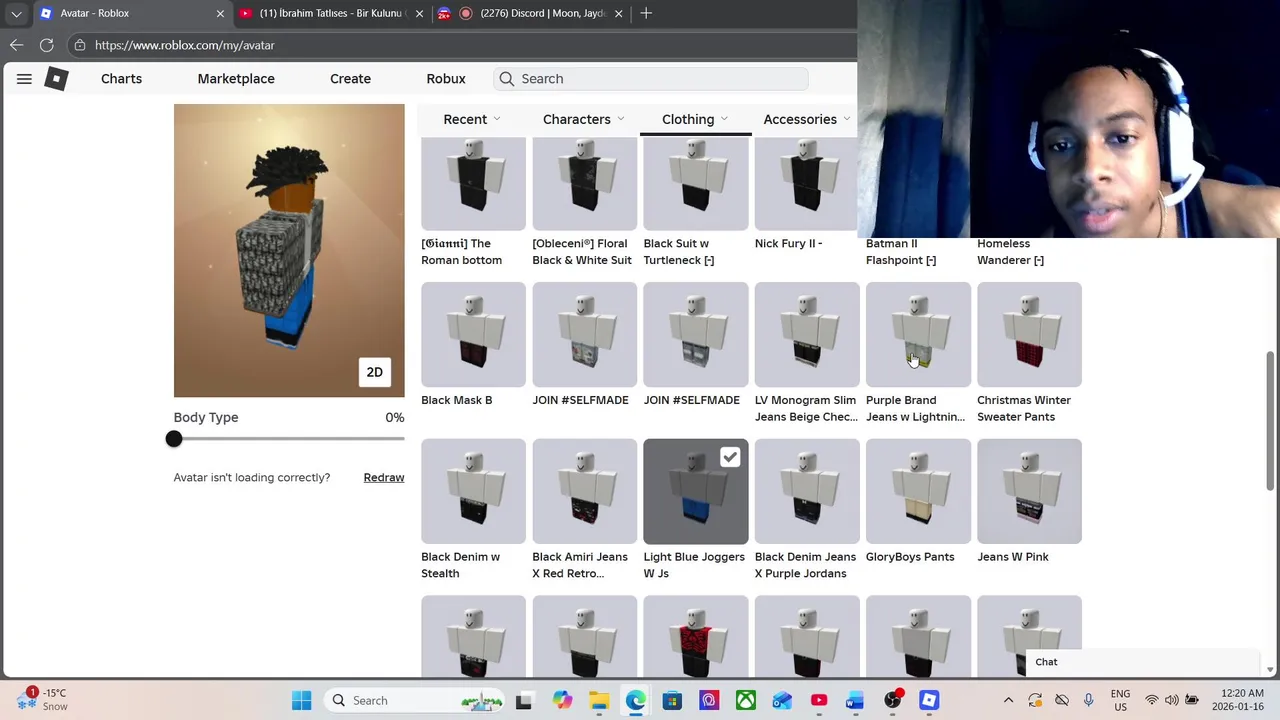This screenshot has height=720, width=1280.
Task: Open Roblox app taskbar icon
Action: [929, 701]
